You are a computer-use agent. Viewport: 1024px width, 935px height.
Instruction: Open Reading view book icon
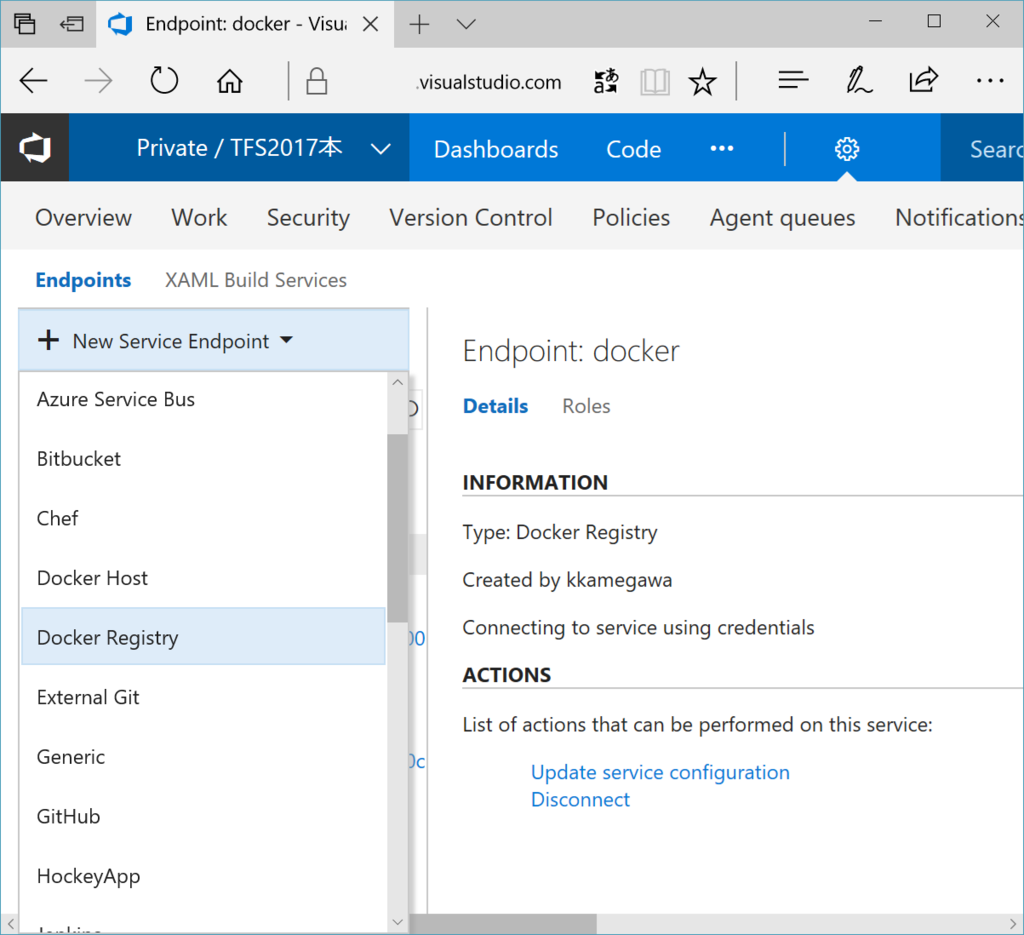(x=654, y=82)
